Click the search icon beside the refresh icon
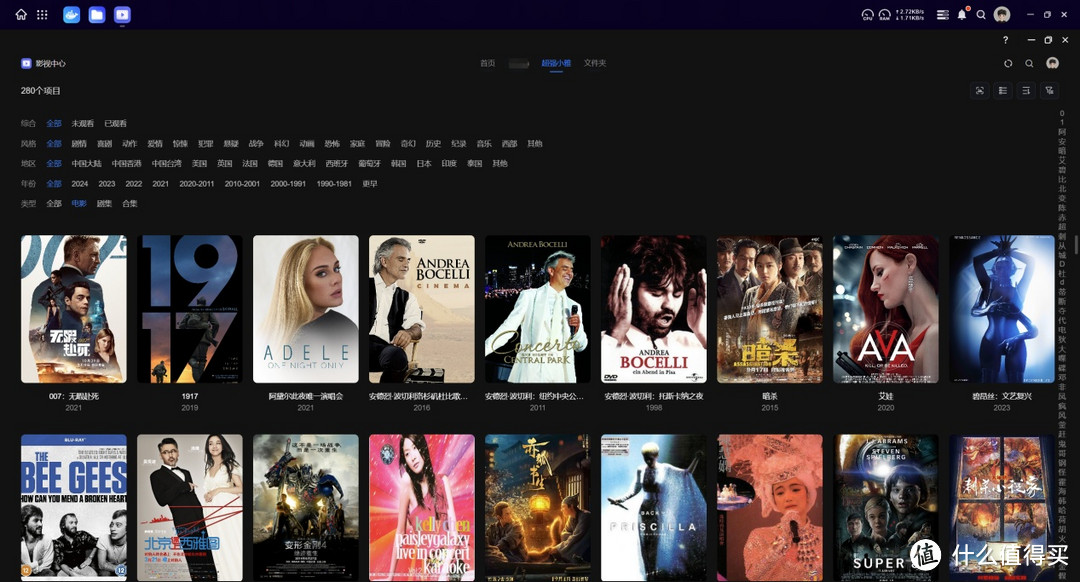This screenshot has height=582, width=1080. point(1029,63)
